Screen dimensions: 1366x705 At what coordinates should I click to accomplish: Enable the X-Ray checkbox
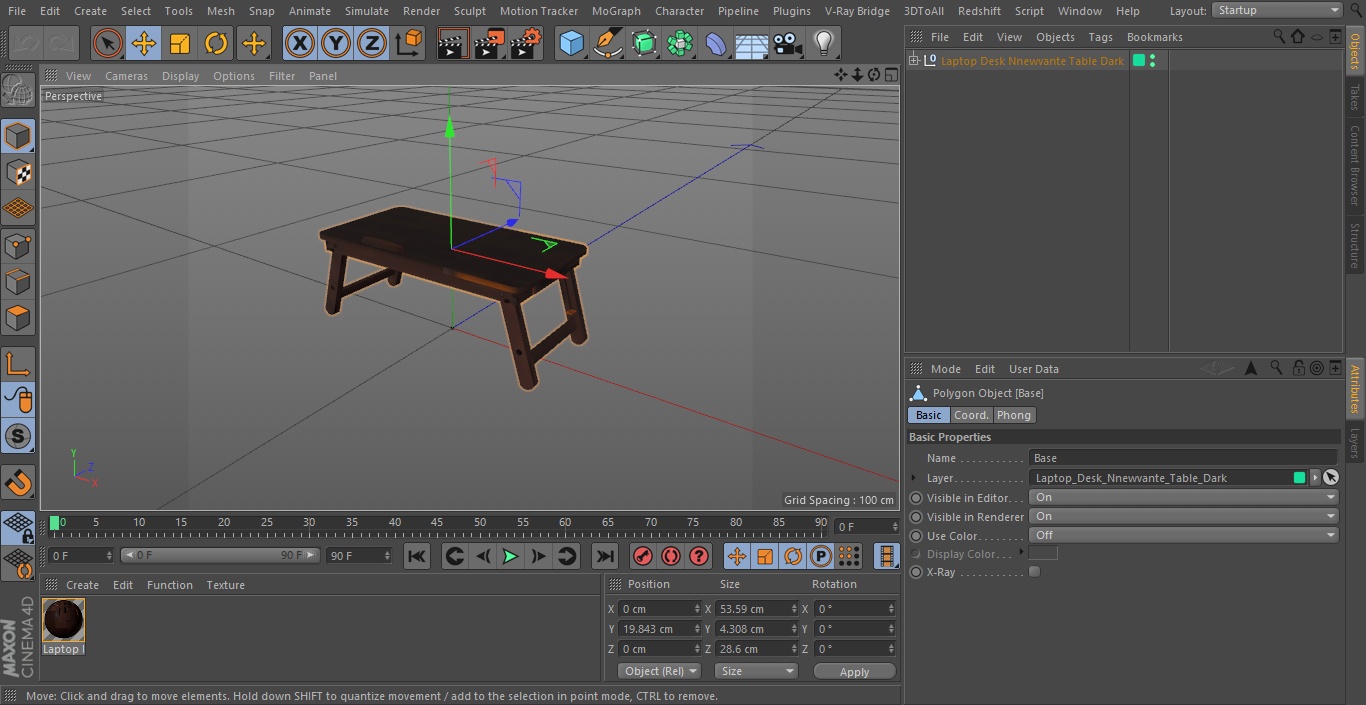1034,572
